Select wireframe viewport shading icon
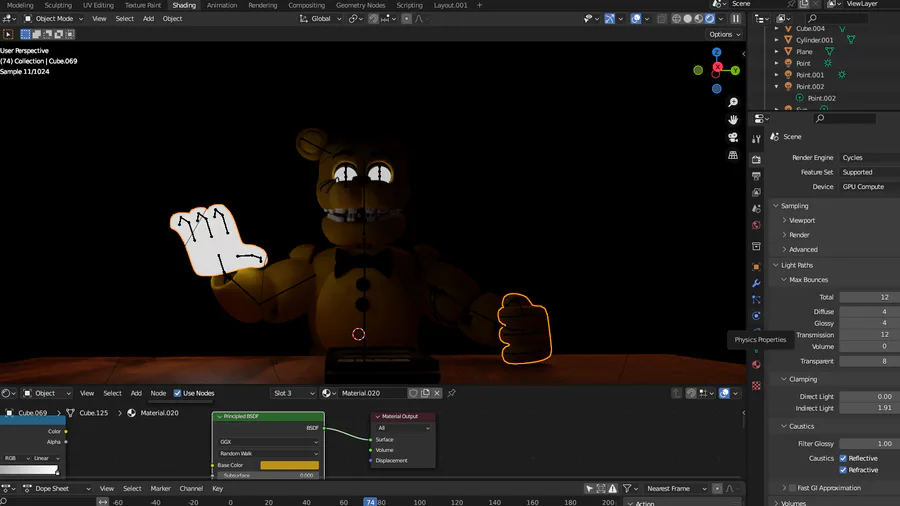 pos(677,18)
